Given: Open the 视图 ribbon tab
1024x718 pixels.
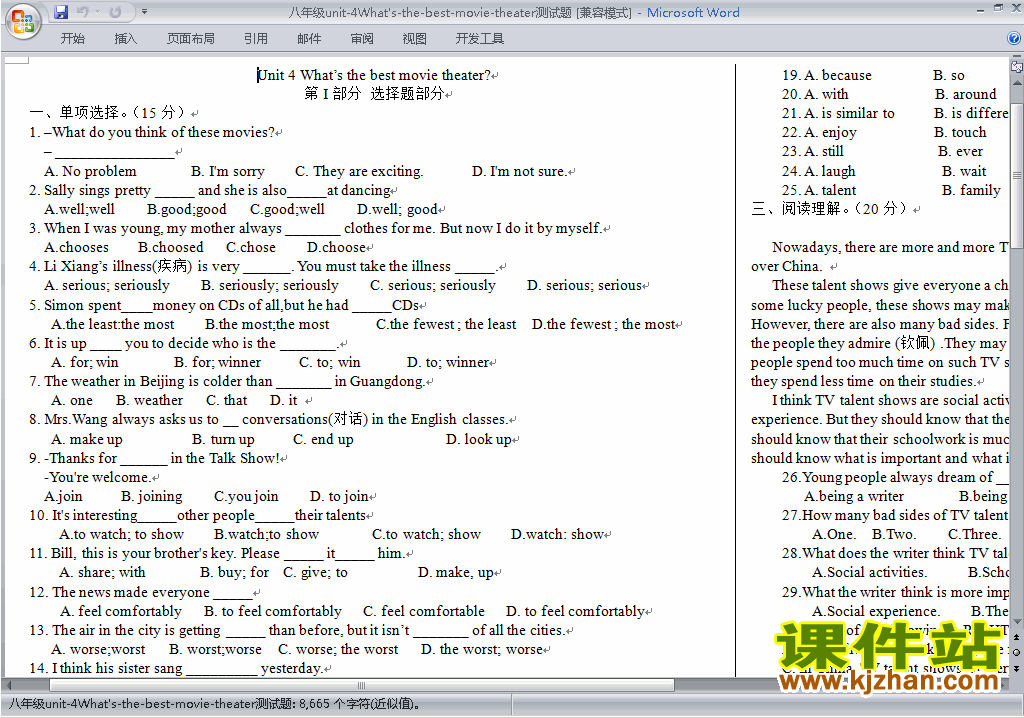Looking at the screenshot, I should (x=415, y=39).
